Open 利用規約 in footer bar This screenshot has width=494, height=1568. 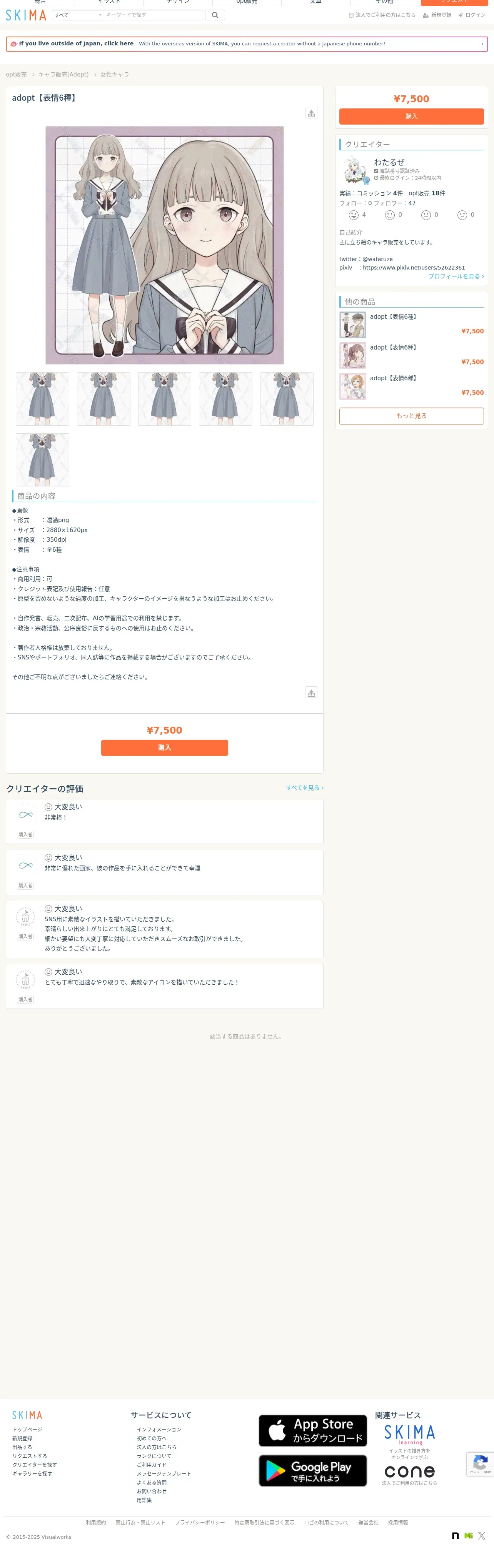pyautogui.click(x=96, y=1522)
